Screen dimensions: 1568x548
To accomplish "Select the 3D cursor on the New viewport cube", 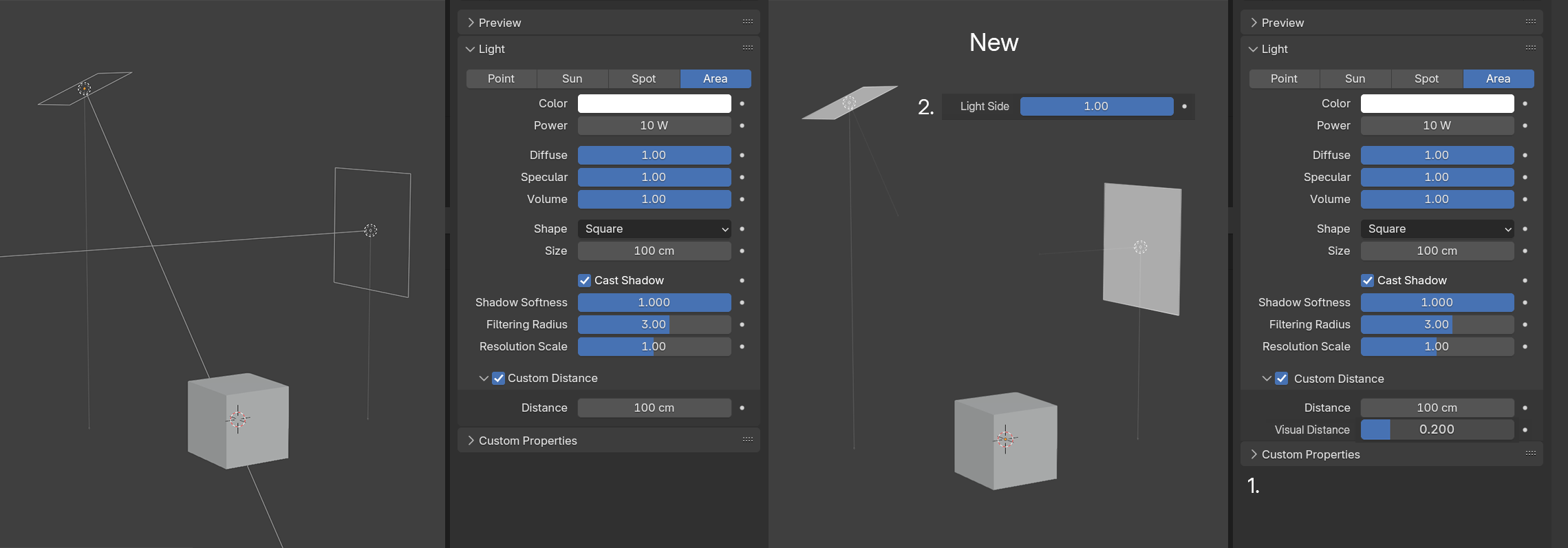I will [x=1005, y=438].
